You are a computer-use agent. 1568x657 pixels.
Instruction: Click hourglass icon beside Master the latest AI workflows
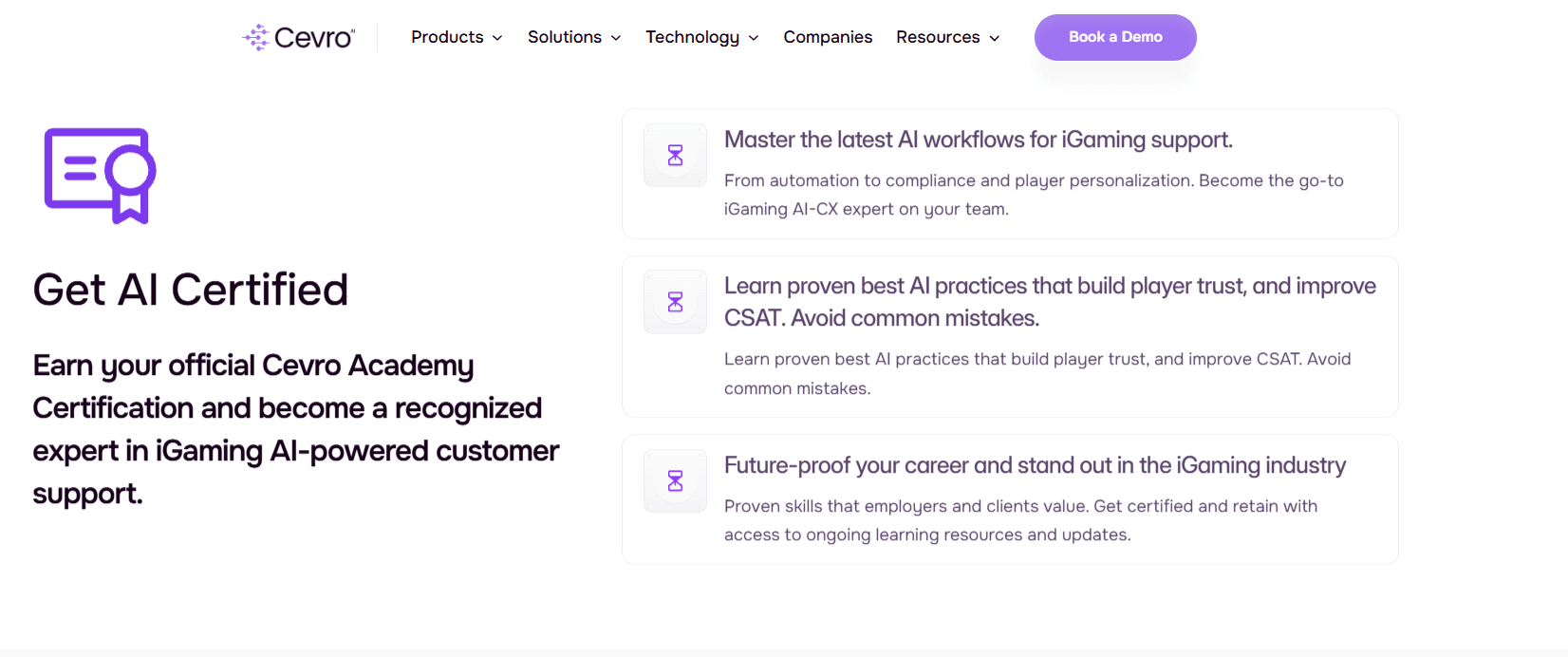coord(675,155)
